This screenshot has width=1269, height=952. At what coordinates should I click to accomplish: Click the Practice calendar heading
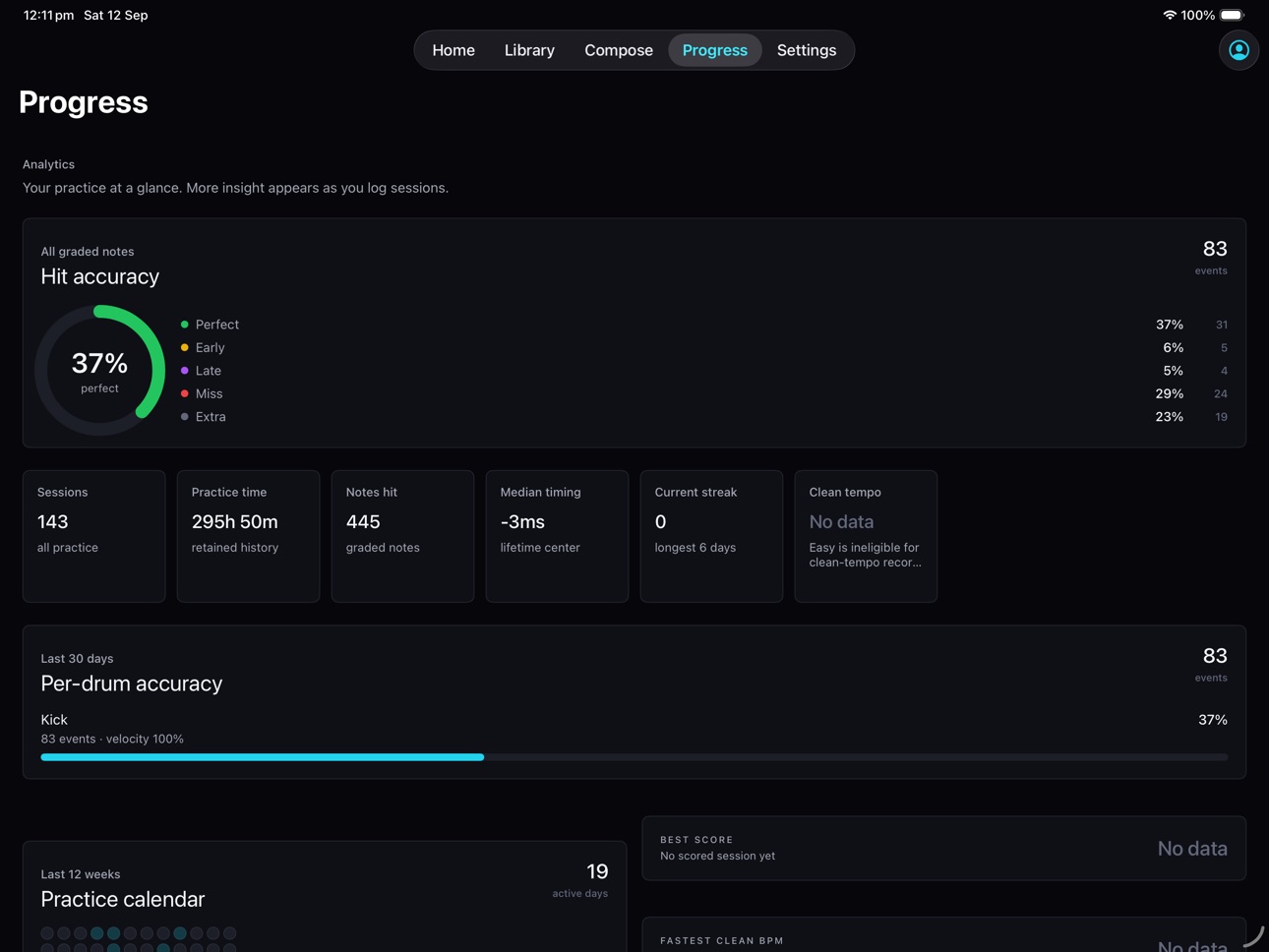click(123, 900)
